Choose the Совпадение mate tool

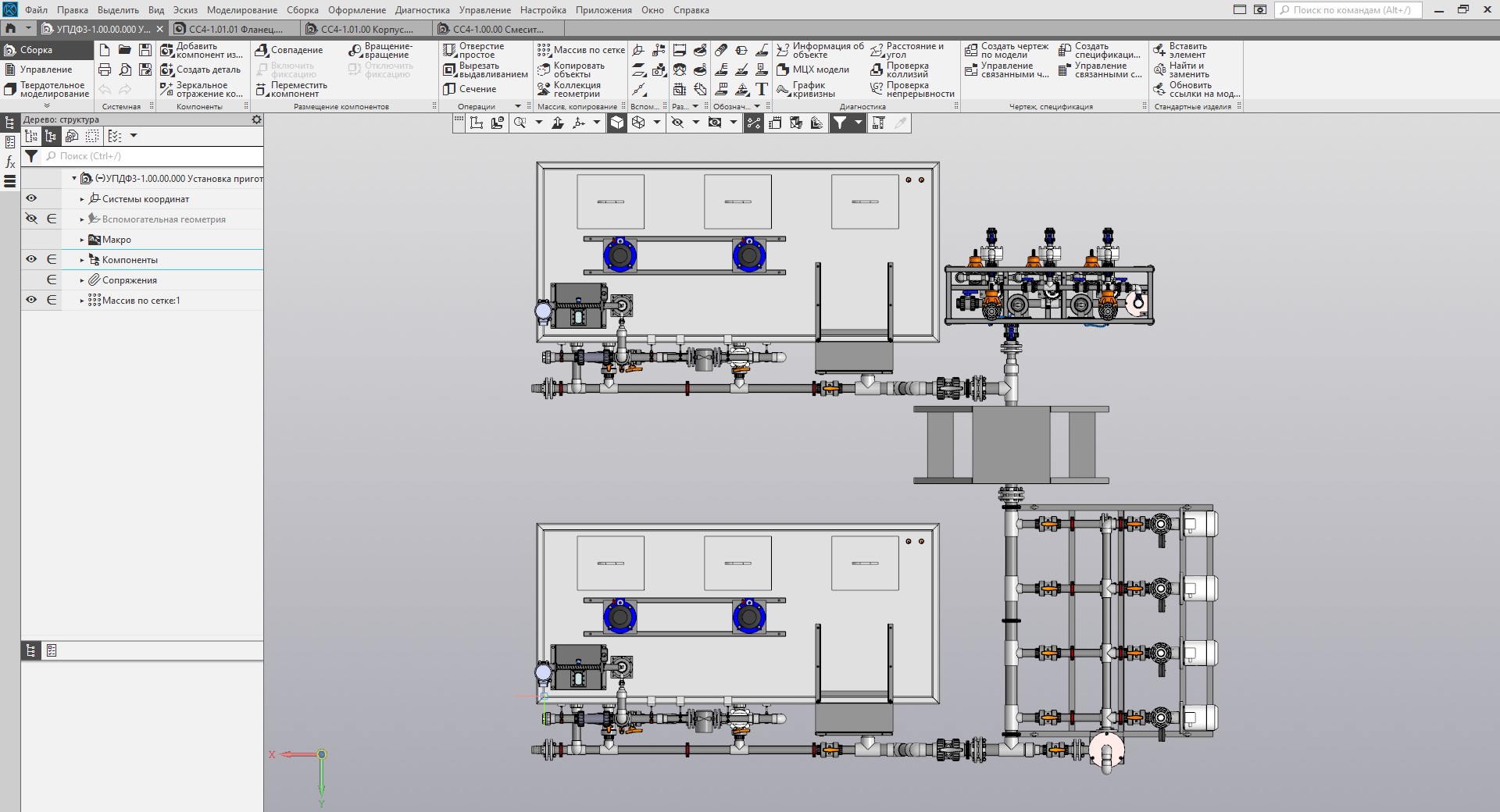click(262, 51)
